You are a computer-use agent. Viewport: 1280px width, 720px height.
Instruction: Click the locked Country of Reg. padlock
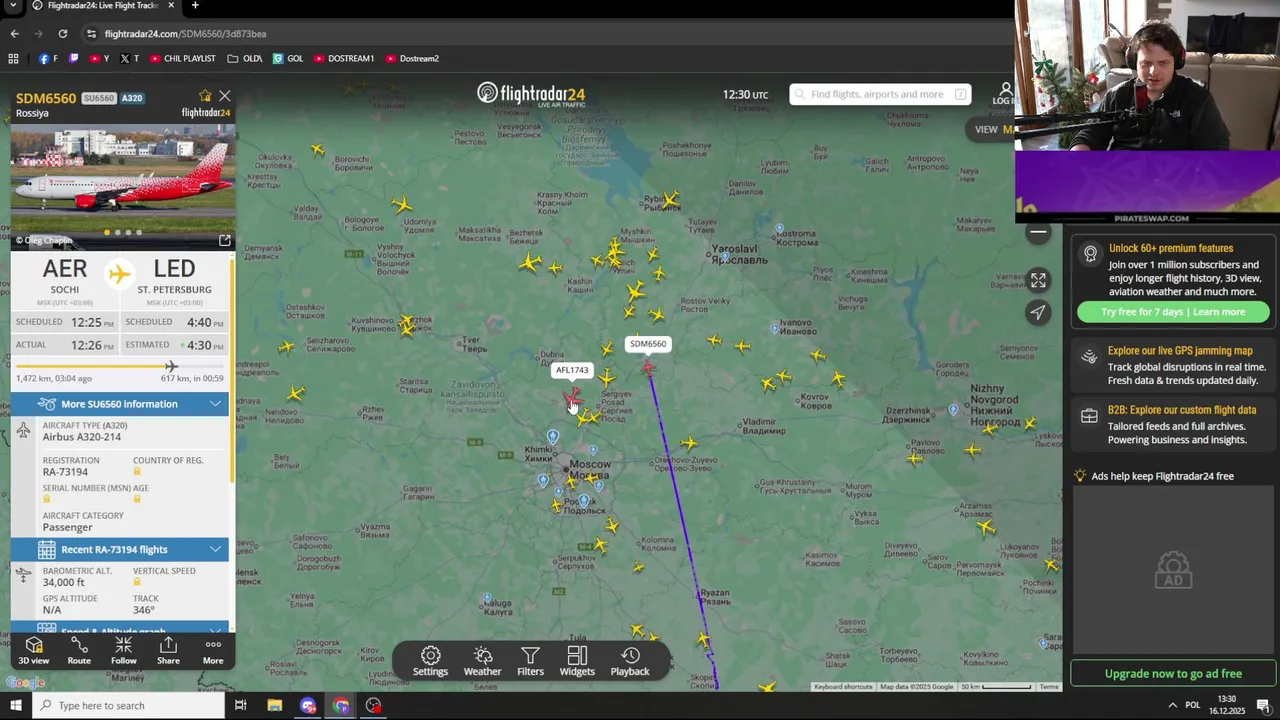coord(137,472)
